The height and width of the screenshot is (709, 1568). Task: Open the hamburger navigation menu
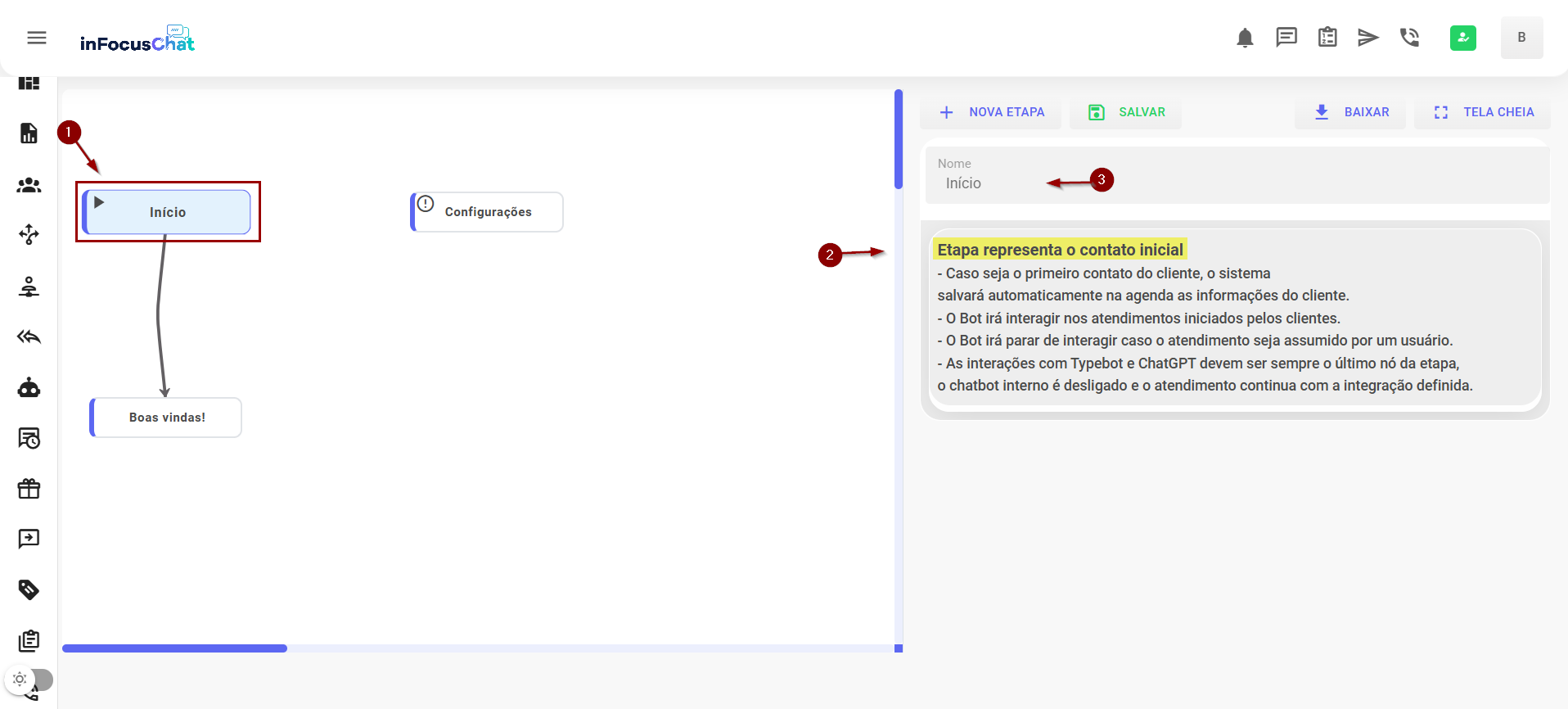click(x=37, y=38)
